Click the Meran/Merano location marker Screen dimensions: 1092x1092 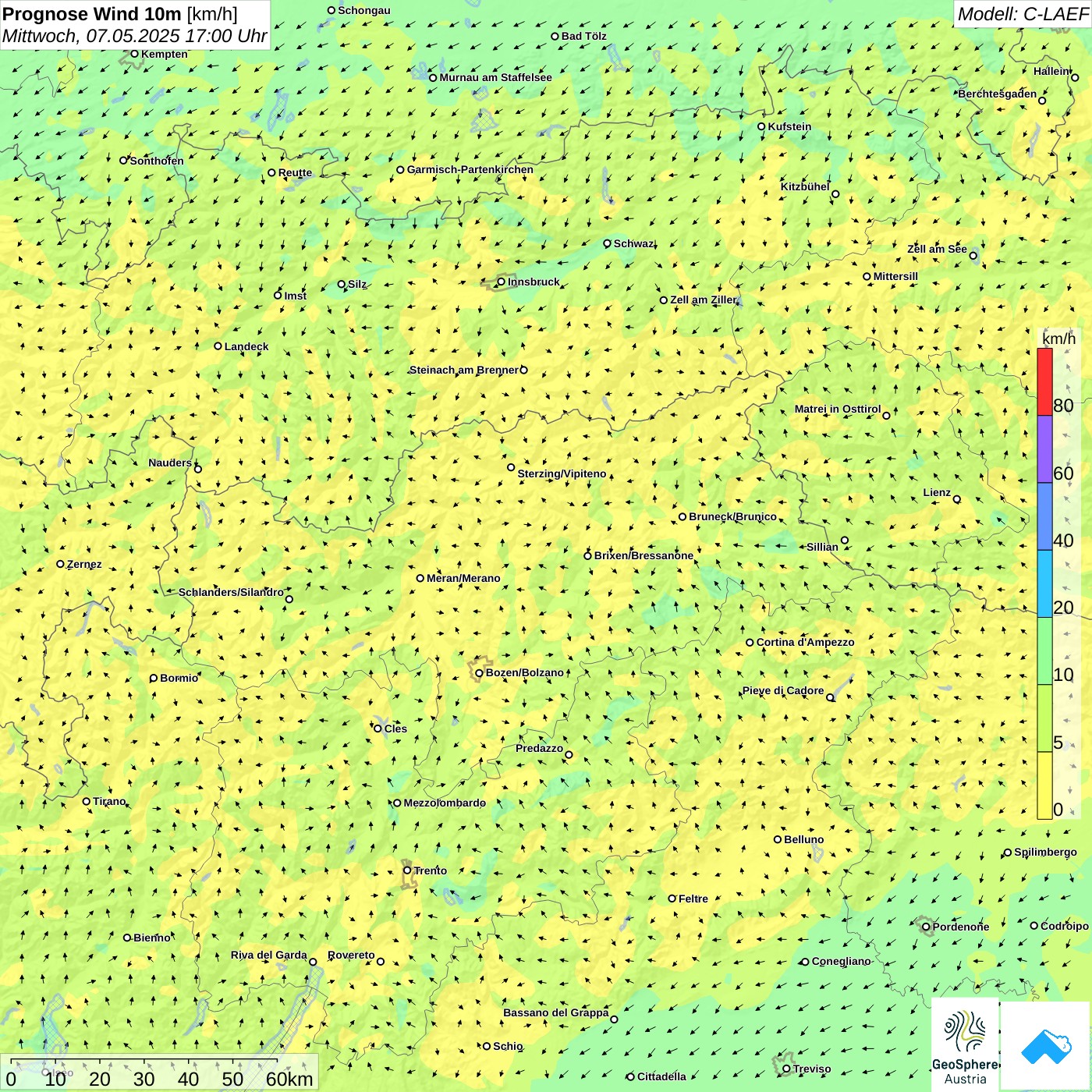(x=420, y=579)
